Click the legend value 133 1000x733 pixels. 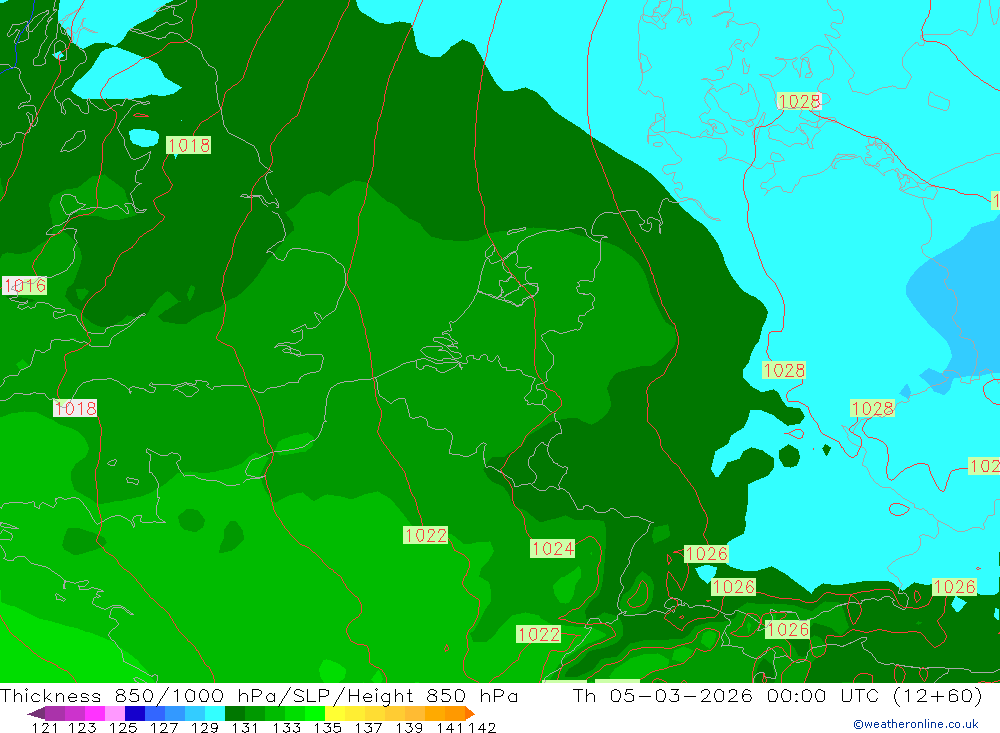coord(286,727)
